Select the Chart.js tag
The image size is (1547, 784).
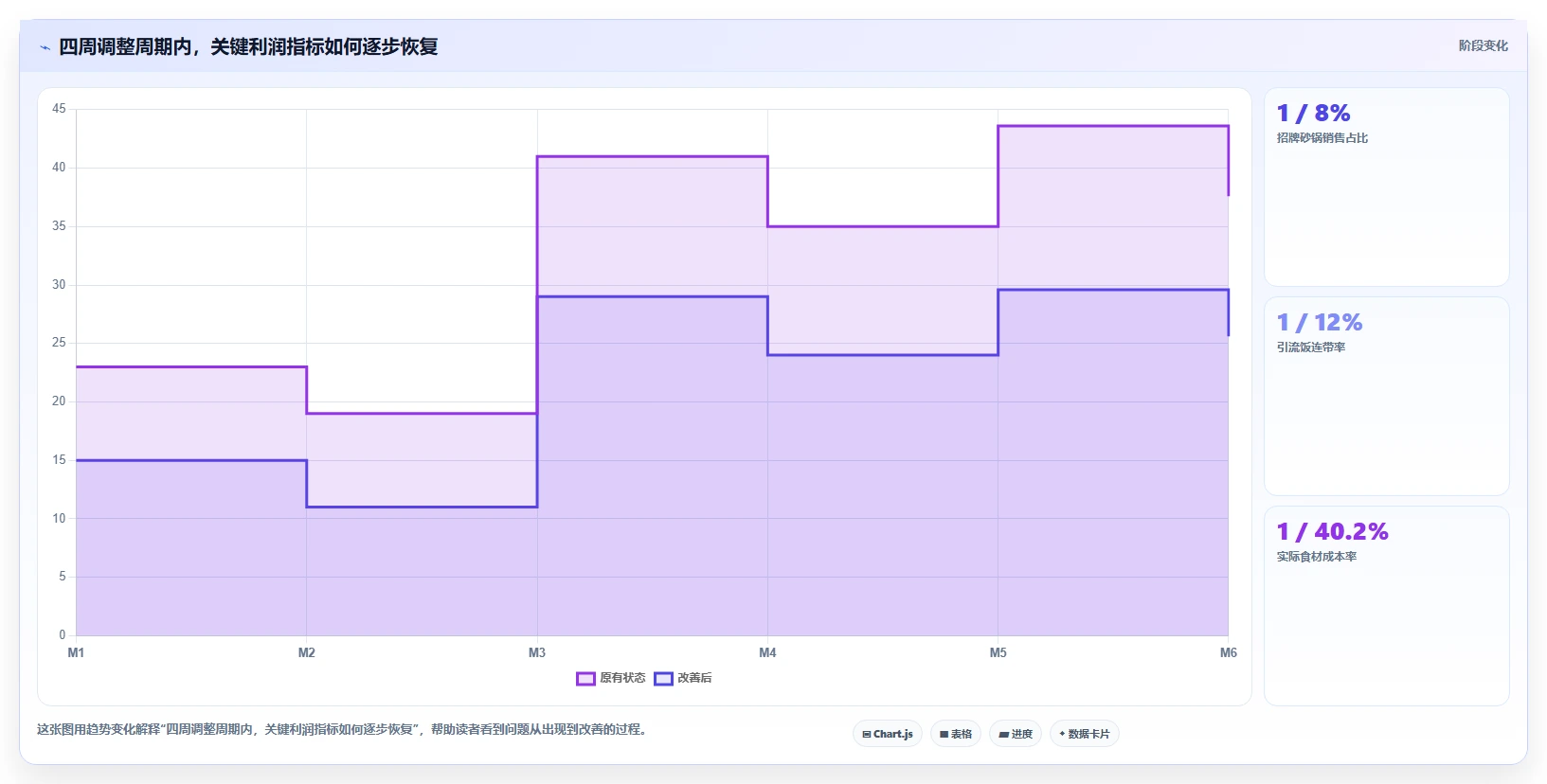click(x=888, y=734)
